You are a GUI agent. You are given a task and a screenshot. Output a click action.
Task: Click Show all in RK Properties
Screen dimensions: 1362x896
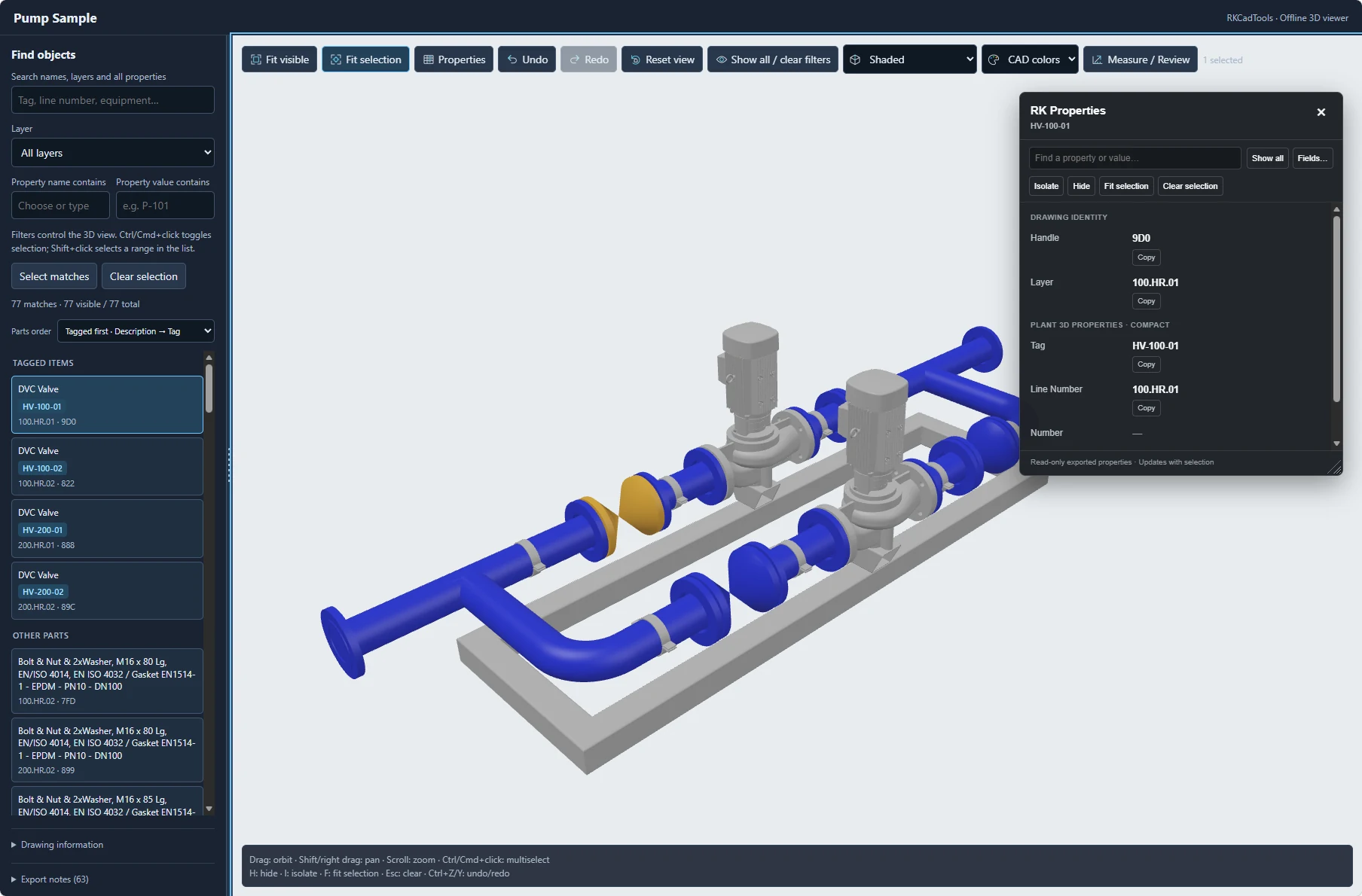1267,158
